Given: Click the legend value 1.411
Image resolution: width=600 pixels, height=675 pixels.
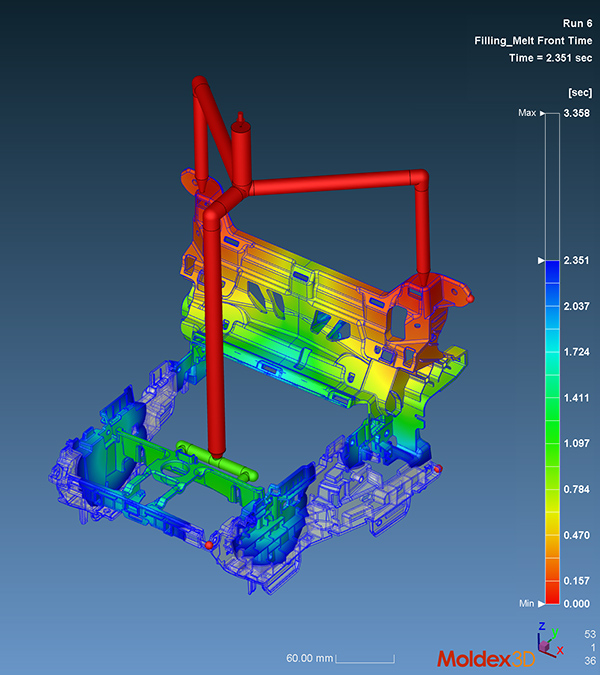Looking at the screenshot, I should tap(577, 398).
